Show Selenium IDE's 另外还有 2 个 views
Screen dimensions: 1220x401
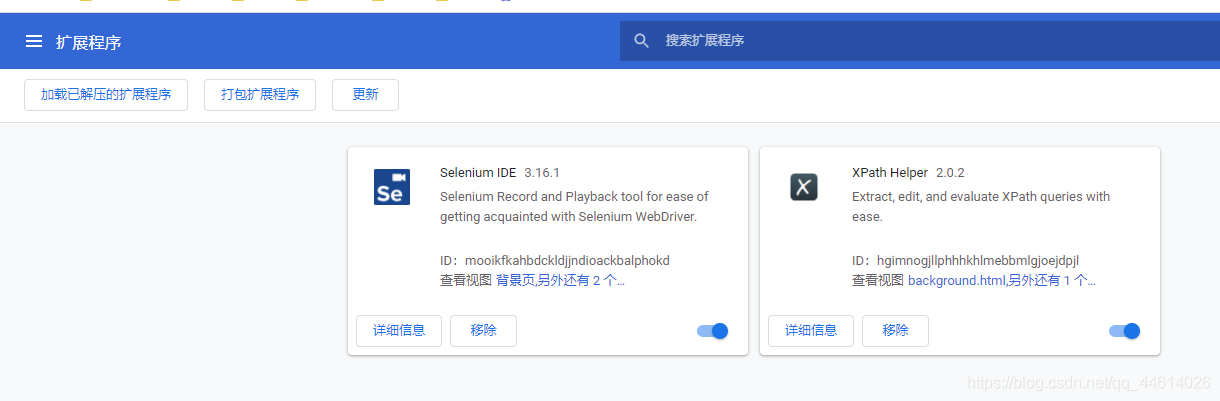[581, 281]
